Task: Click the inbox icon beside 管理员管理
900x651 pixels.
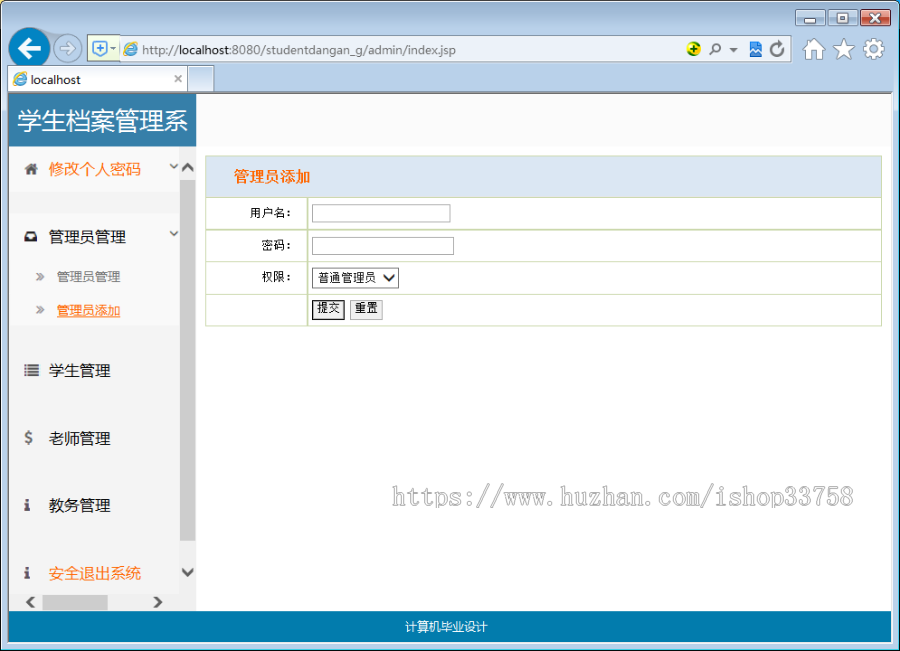Action: [30, 237]
